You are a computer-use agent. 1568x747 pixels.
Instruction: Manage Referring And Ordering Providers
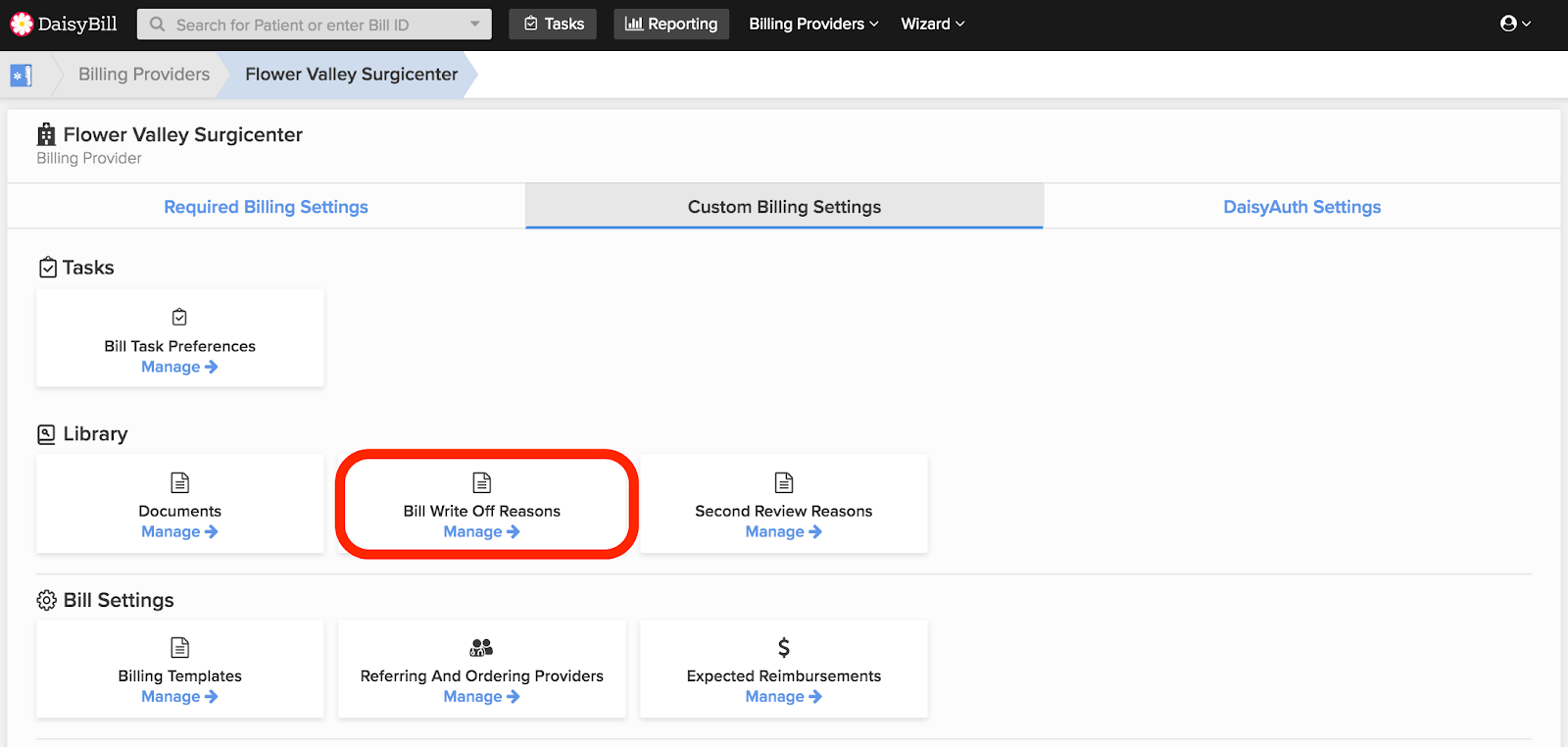coord(481,696)
